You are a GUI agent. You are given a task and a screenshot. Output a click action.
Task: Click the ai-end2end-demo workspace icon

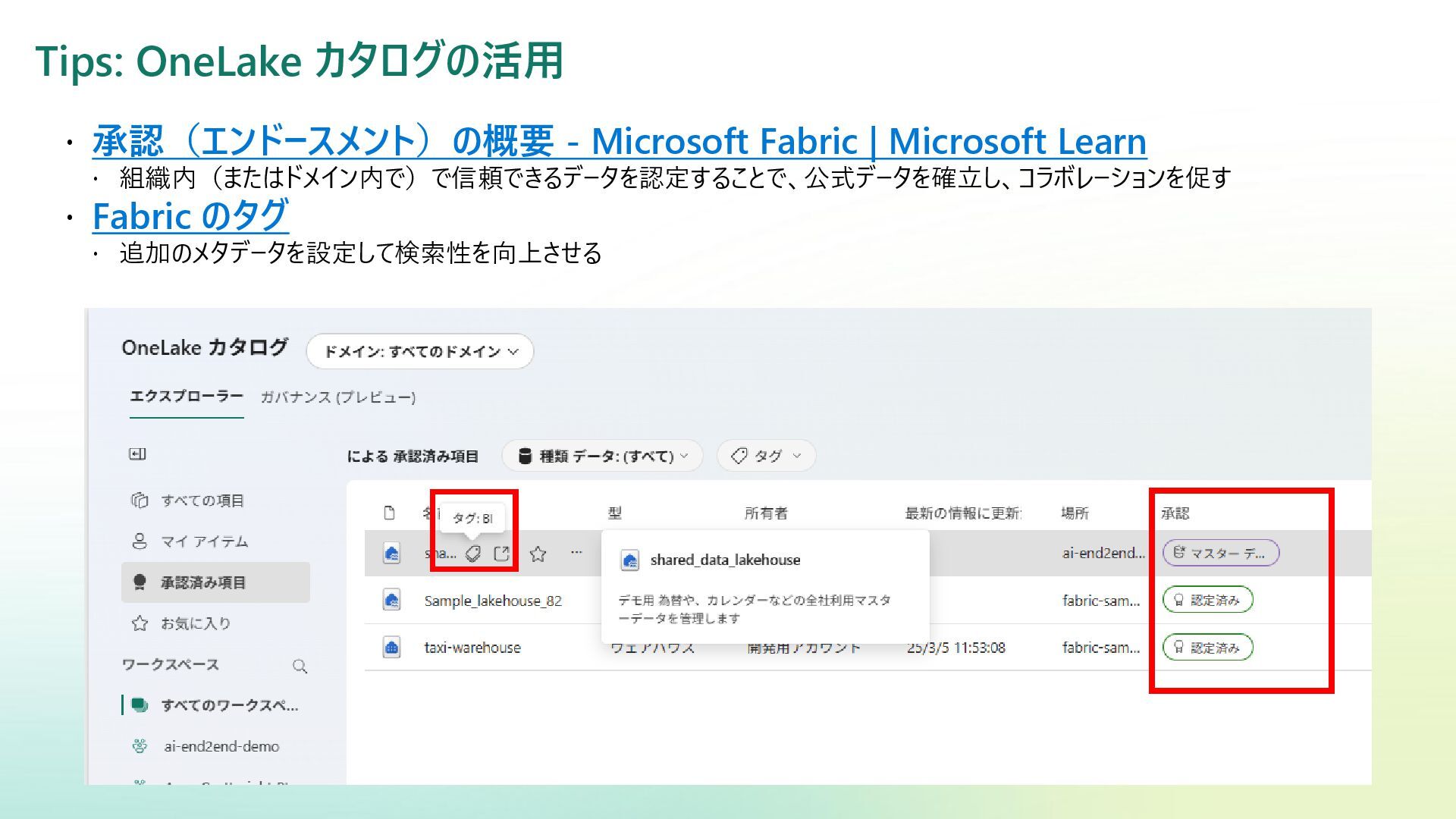[x=140, y=746]
